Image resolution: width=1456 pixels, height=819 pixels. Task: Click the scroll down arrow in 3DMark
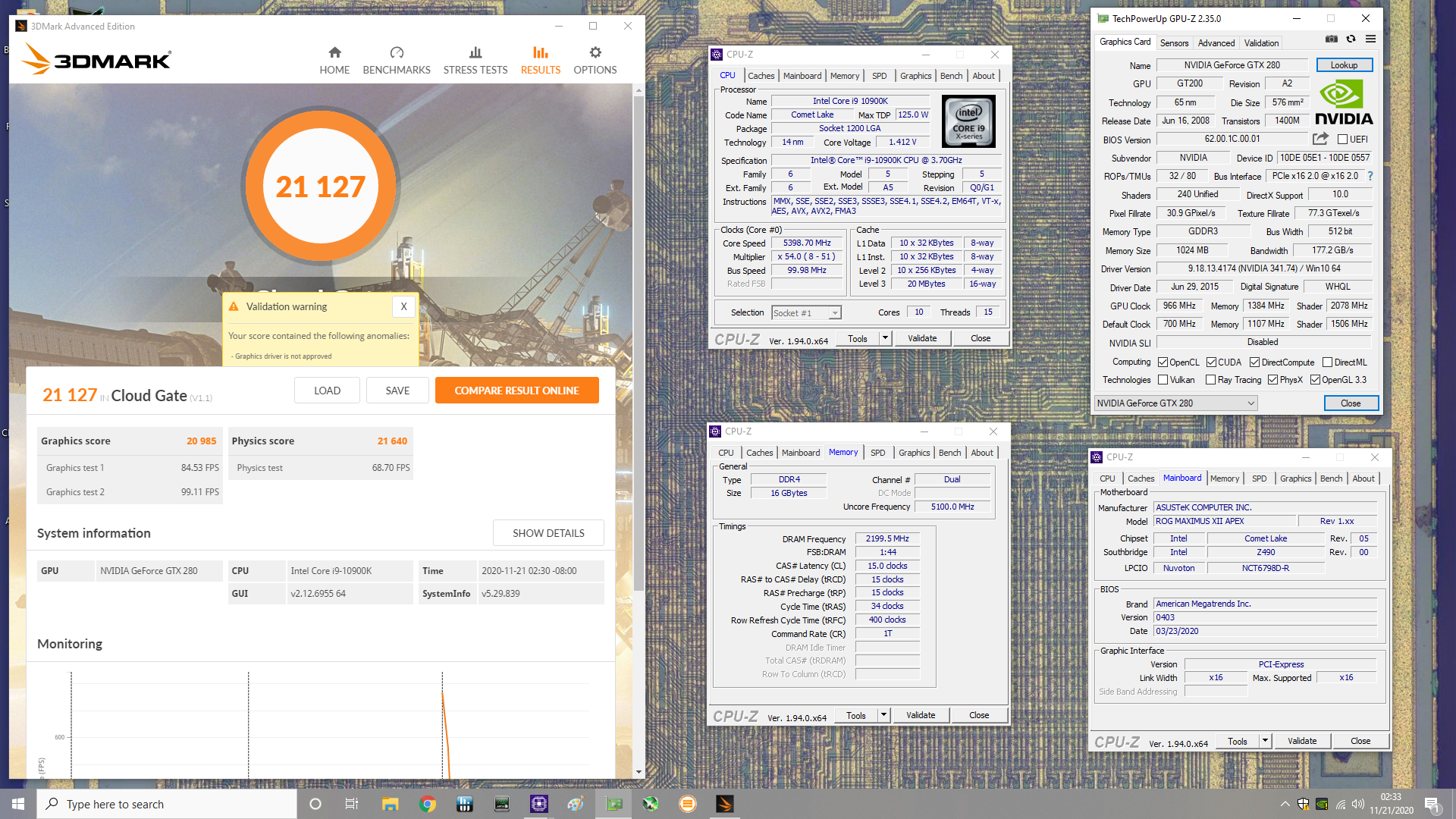pyautogui.click(x=639, y=772)
